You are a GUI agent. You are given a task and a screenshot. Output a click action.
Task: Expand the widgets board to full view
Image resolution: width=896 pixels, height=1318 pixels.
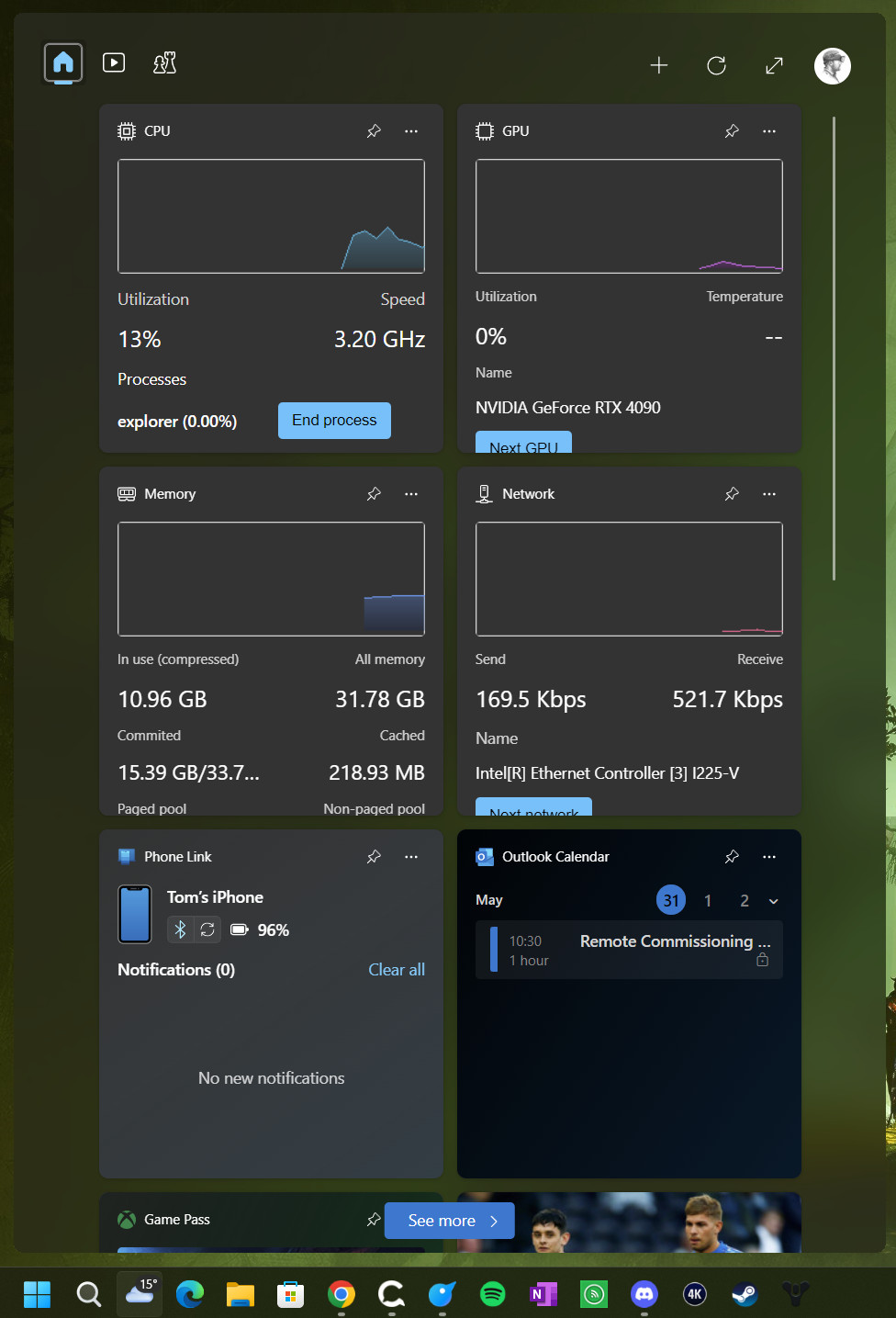click(x=774, y=65)
